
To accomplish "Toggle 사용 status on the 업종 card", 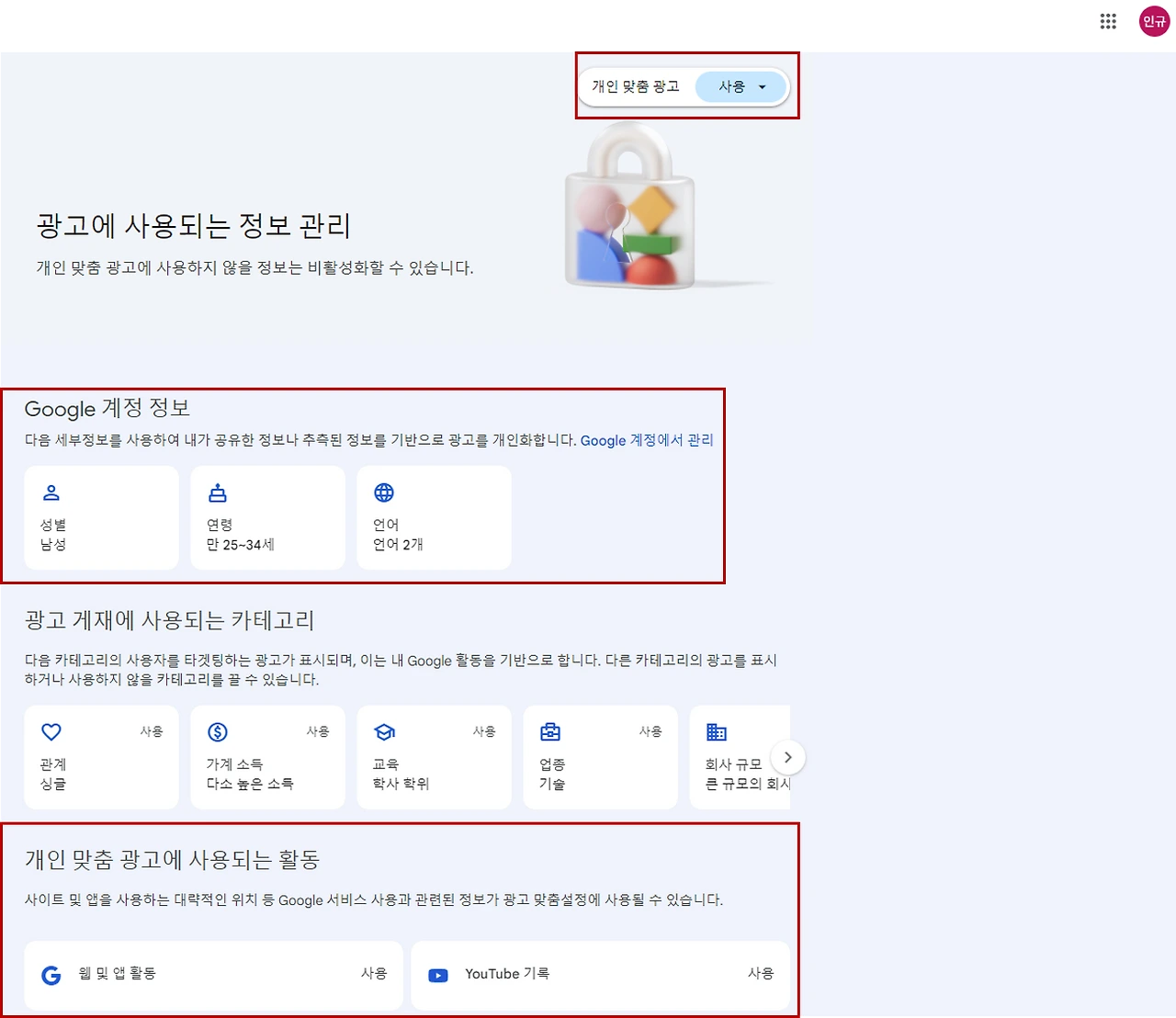I will [x=650, y=731].
